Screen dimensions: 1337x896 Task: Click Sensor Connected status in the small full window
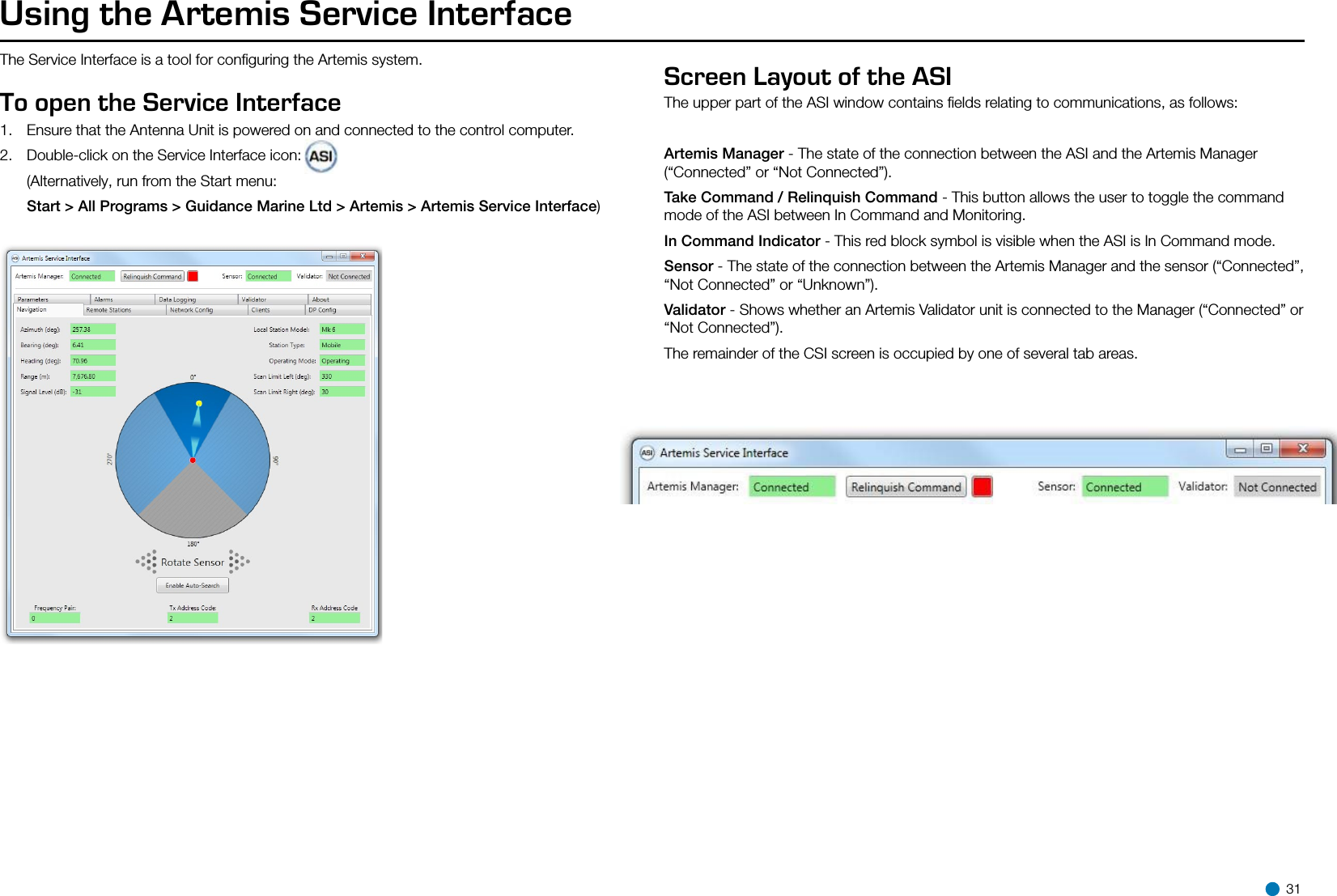268,276
